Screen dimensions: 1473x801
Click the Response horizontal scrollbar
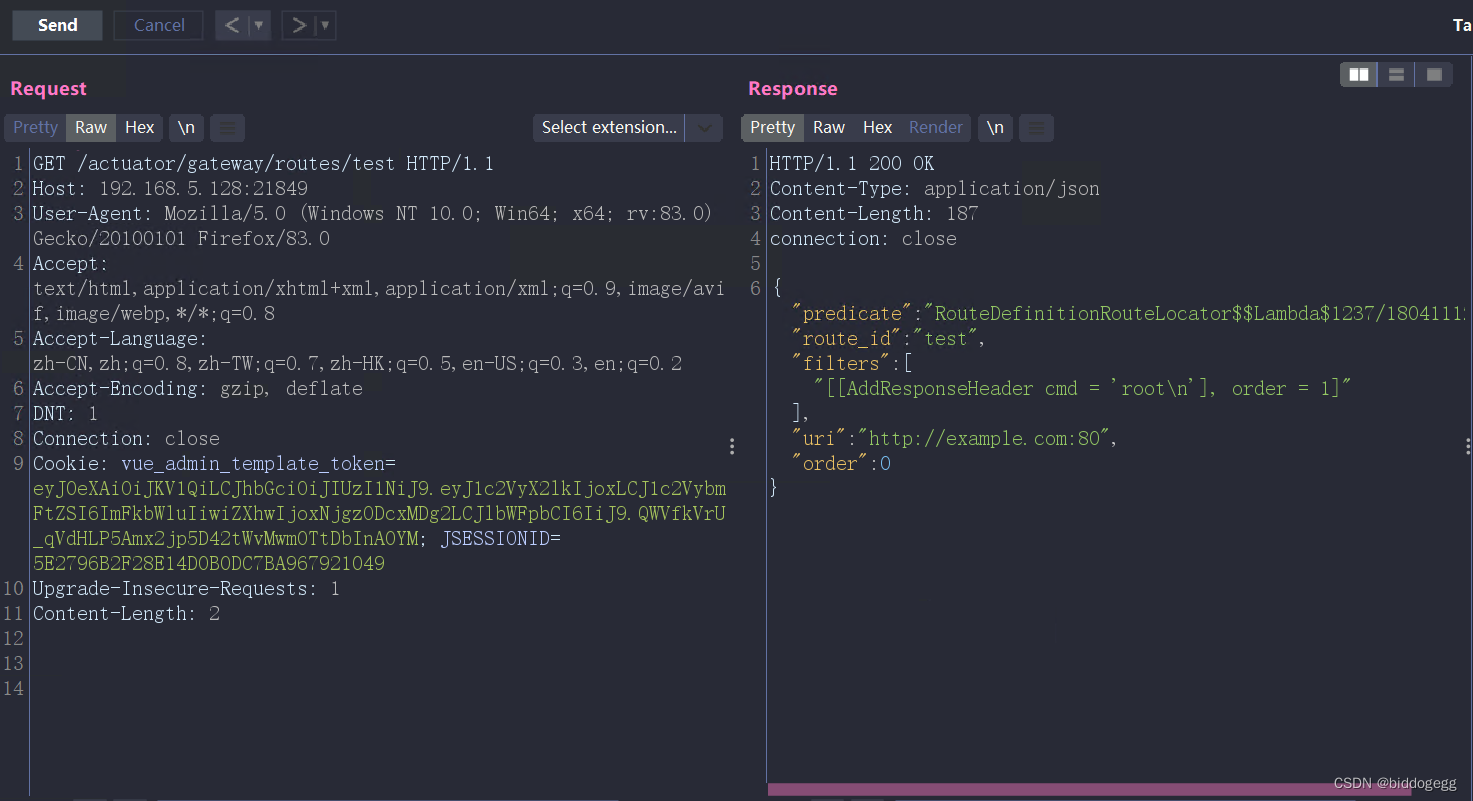tap(1089, 789)
